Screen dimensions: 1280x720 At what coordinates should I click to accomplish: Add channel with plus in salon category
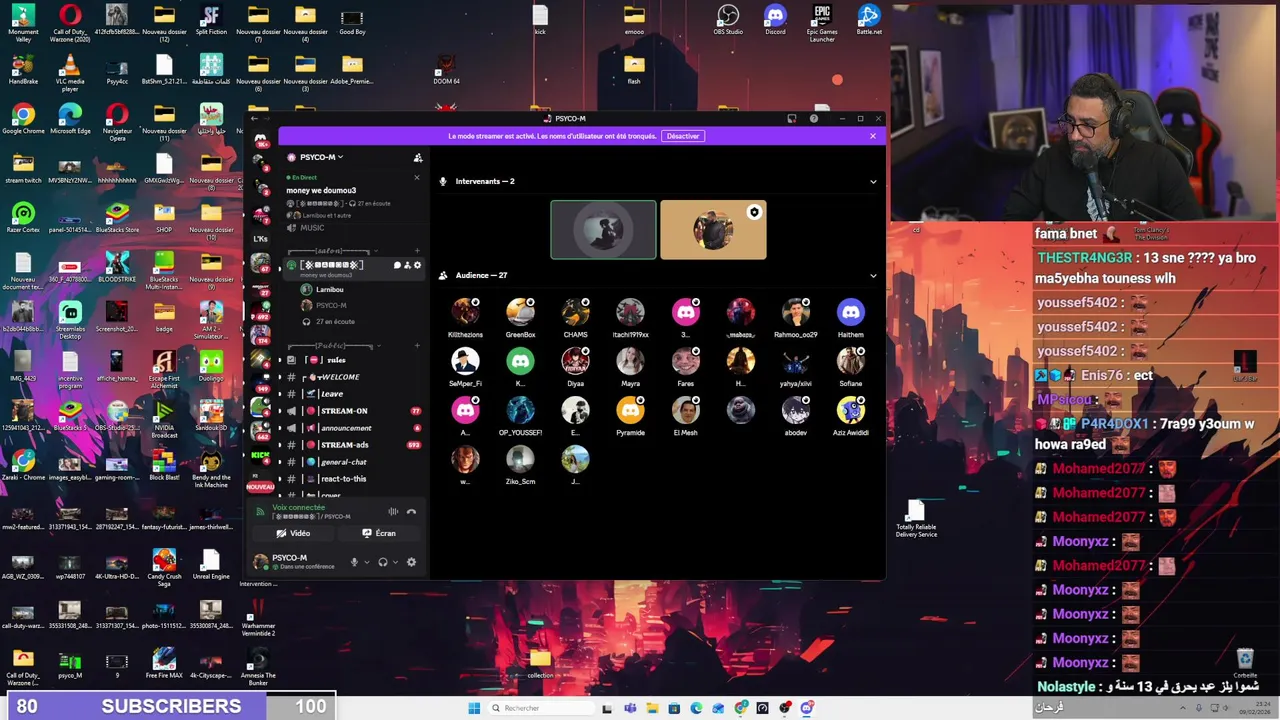[x=417, y=251]
